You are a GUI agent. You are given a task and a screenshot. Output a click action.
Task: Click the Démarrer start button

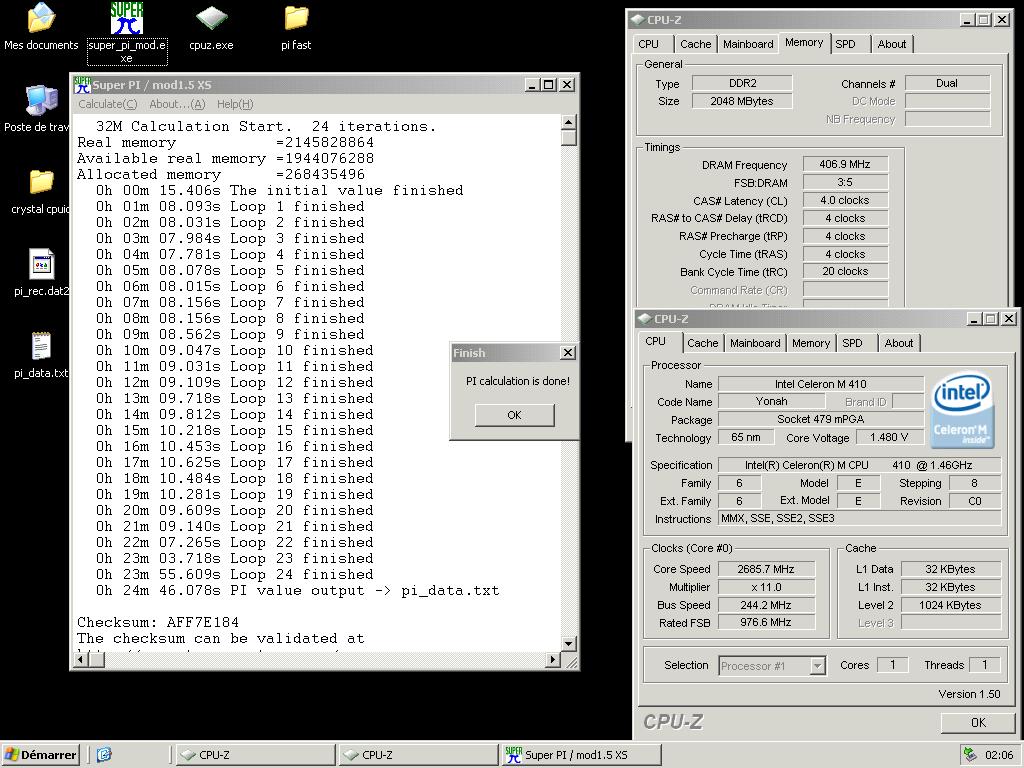(x=40, y=755)
